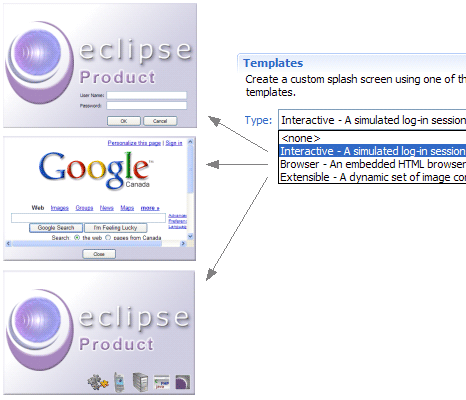Select "the web" search radio button
The width and height of the screenshot is (466, 400).
coord(77,238)
